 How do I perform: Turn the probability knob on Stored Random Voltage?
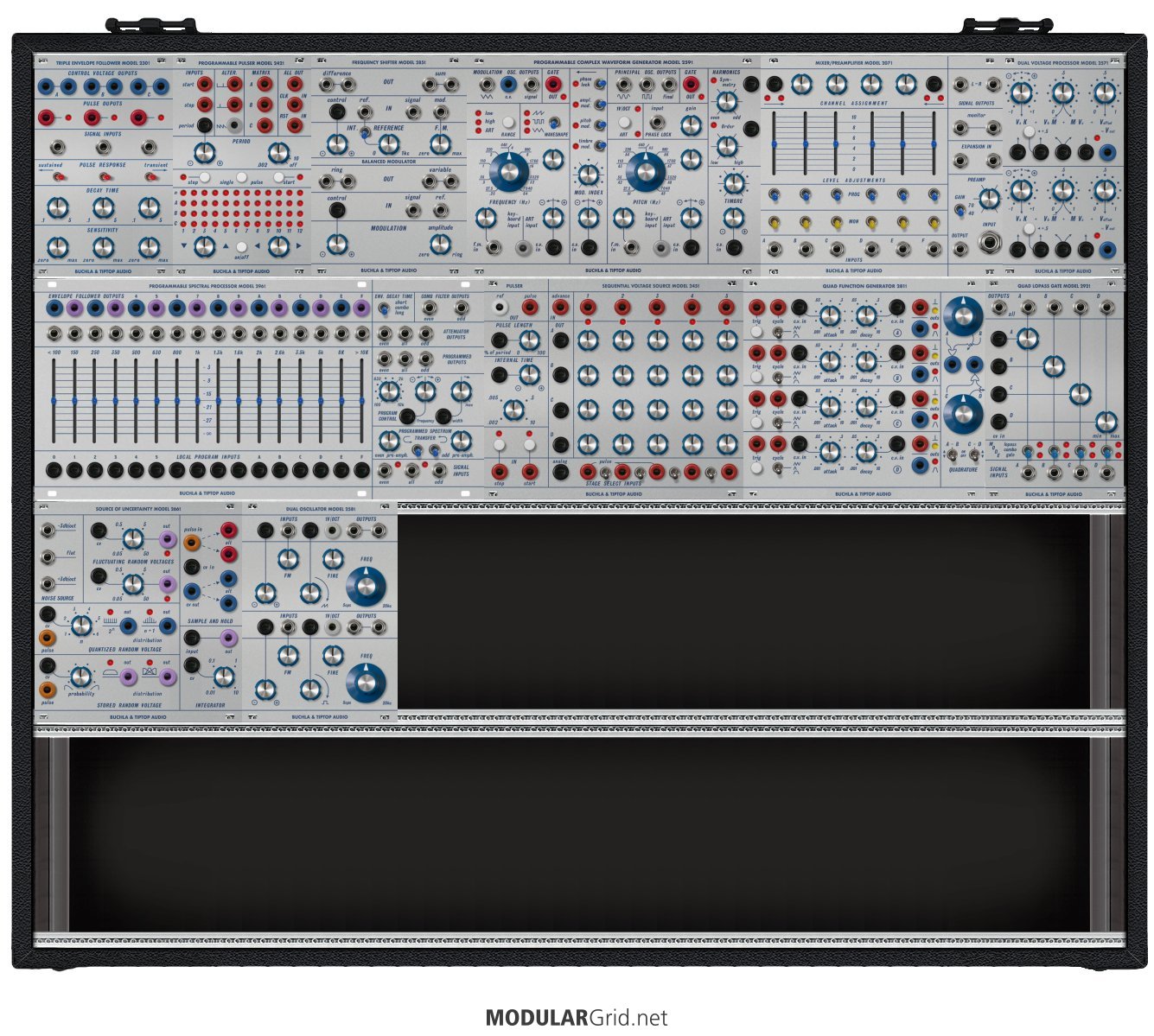(x=80, y=676)
